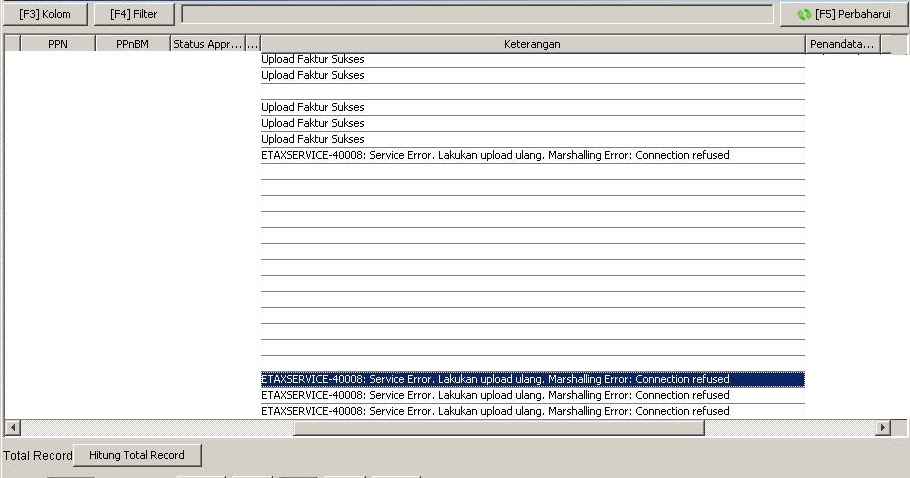This screenshot has width=910, height=478.
Task: Open the [F4] Filter button
Action: [133, 15]
